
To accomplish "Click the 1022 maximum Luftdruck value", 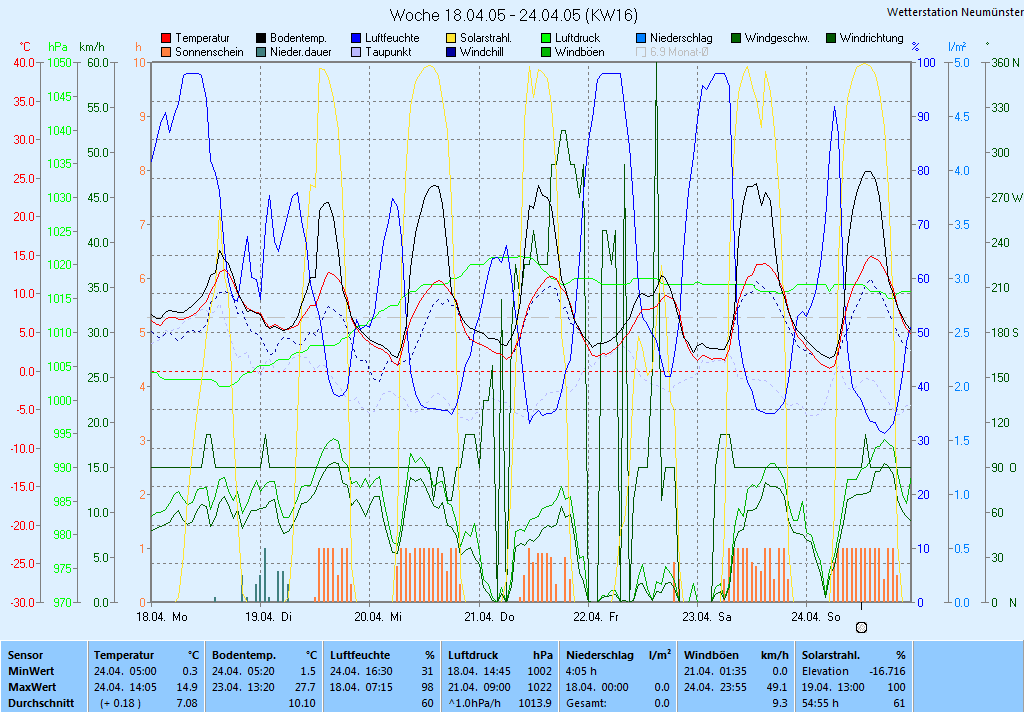I will [x=541, y=687].
